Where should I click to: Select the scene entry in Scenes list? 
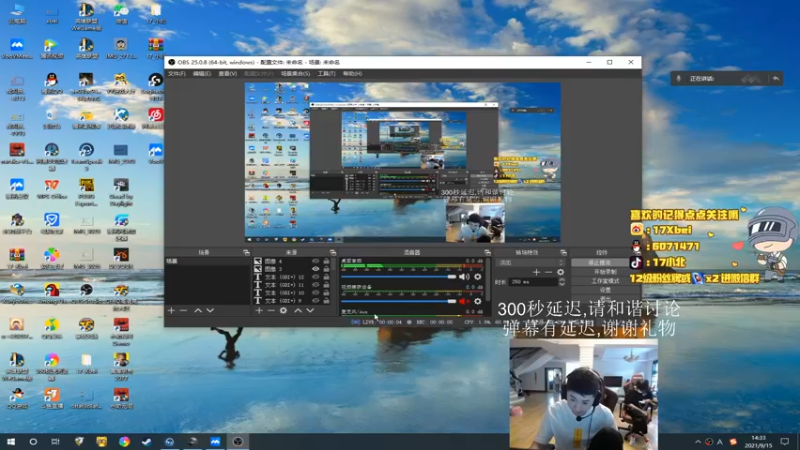pyautogui.click(x=207, y=261)
